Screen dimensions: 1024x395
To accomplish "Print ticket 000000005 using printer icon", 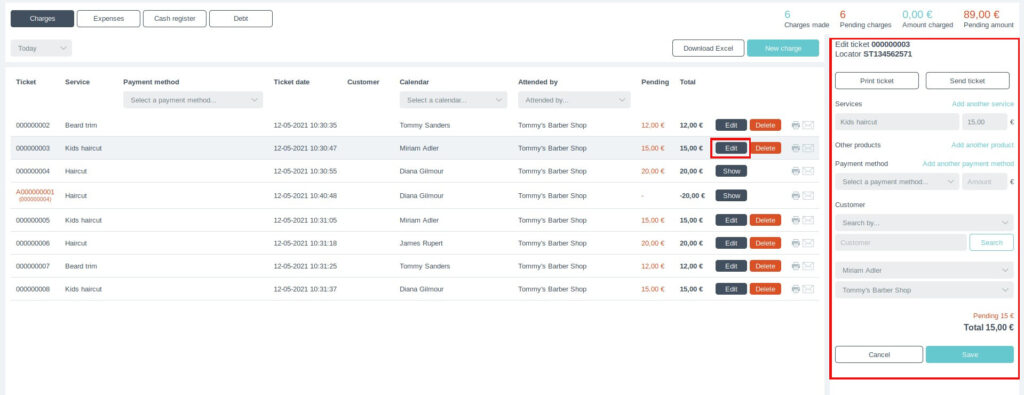I will tap(795, 220).
